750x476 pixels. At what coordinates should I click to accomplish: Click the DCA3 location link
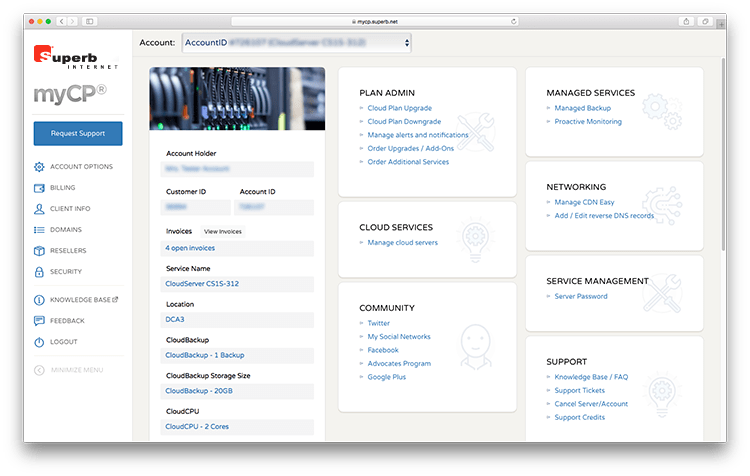click(x=175, y=320)
